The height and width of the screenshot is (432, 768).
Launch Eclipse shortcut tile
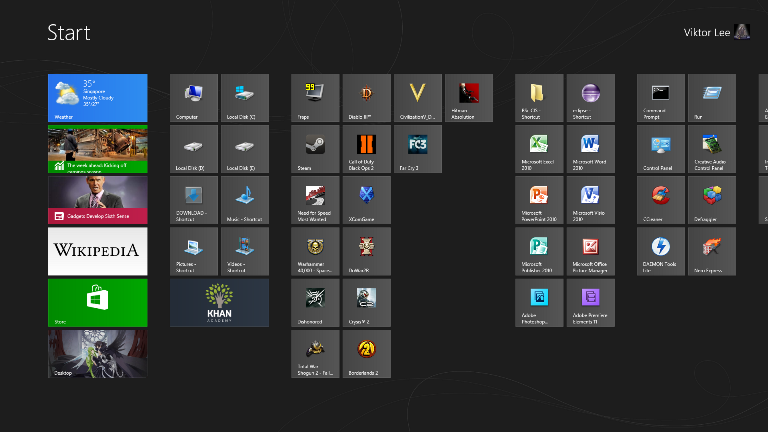(x=590, y=98)
